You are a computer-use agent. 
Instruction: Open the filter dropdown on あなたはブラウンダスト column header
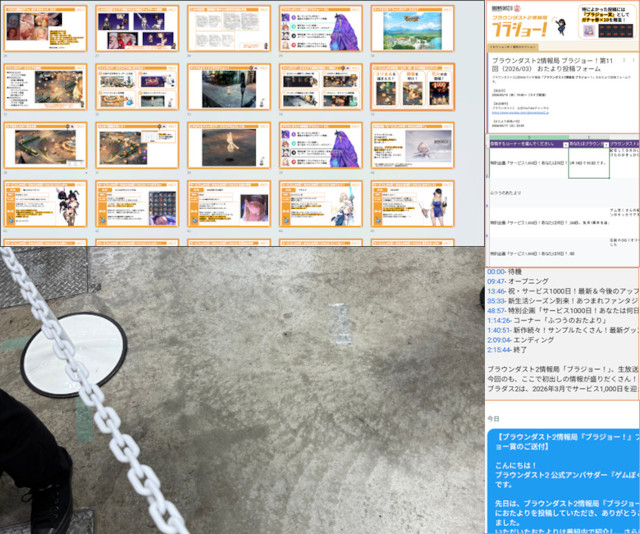pos(606,144)
